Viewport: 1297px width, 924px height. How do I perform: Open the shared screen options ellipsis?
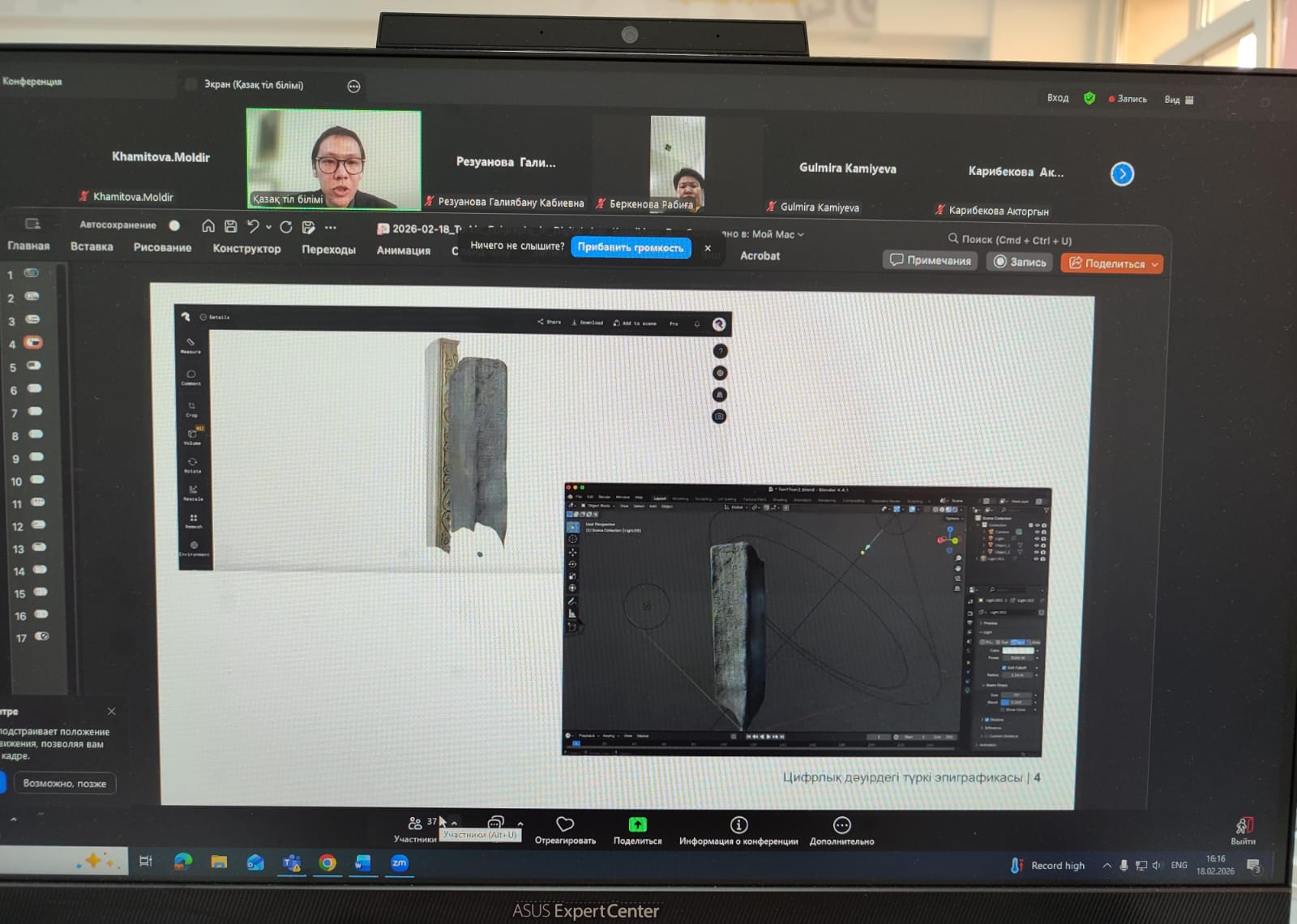(353, 87)
